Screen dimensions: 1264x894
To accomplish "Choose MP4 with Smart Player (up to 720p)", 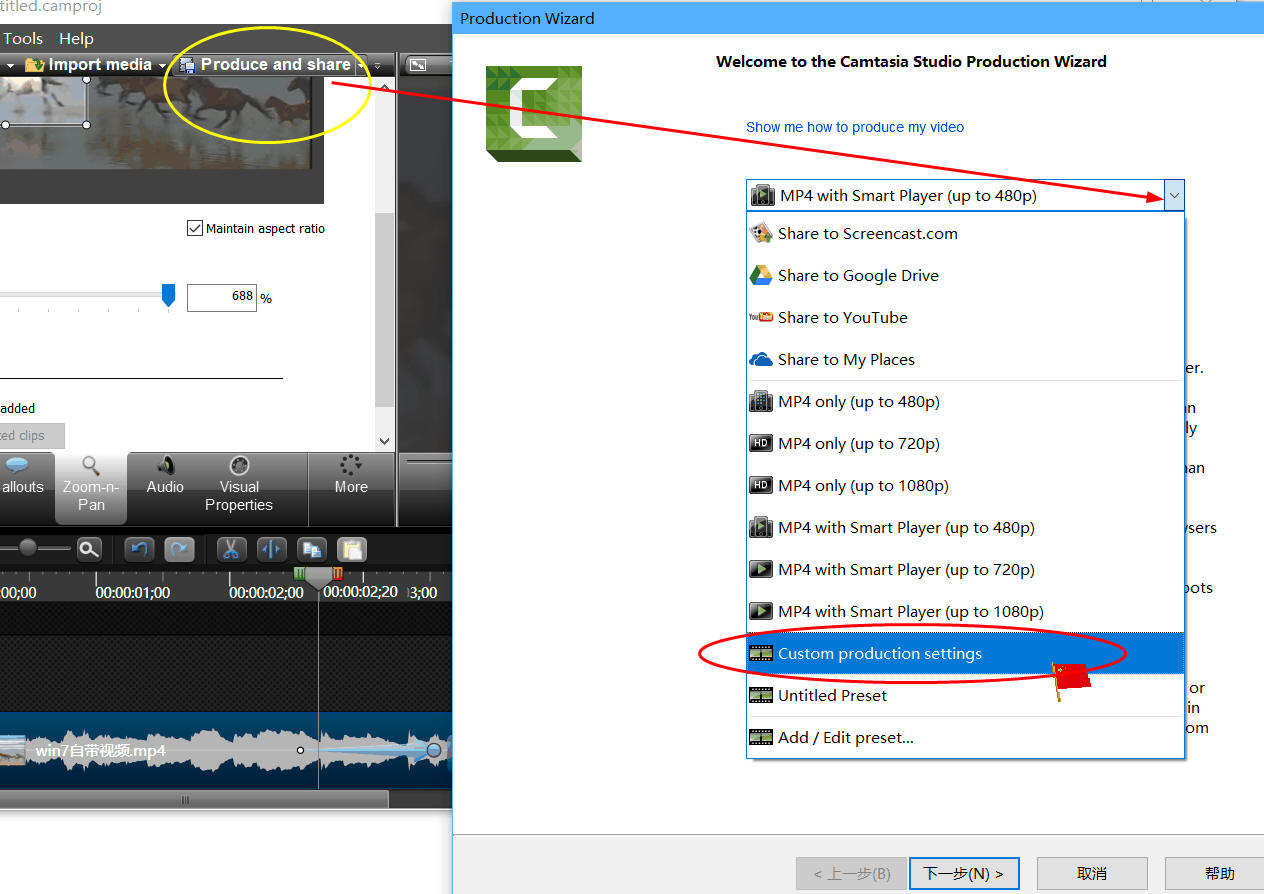I will point(965,570).
